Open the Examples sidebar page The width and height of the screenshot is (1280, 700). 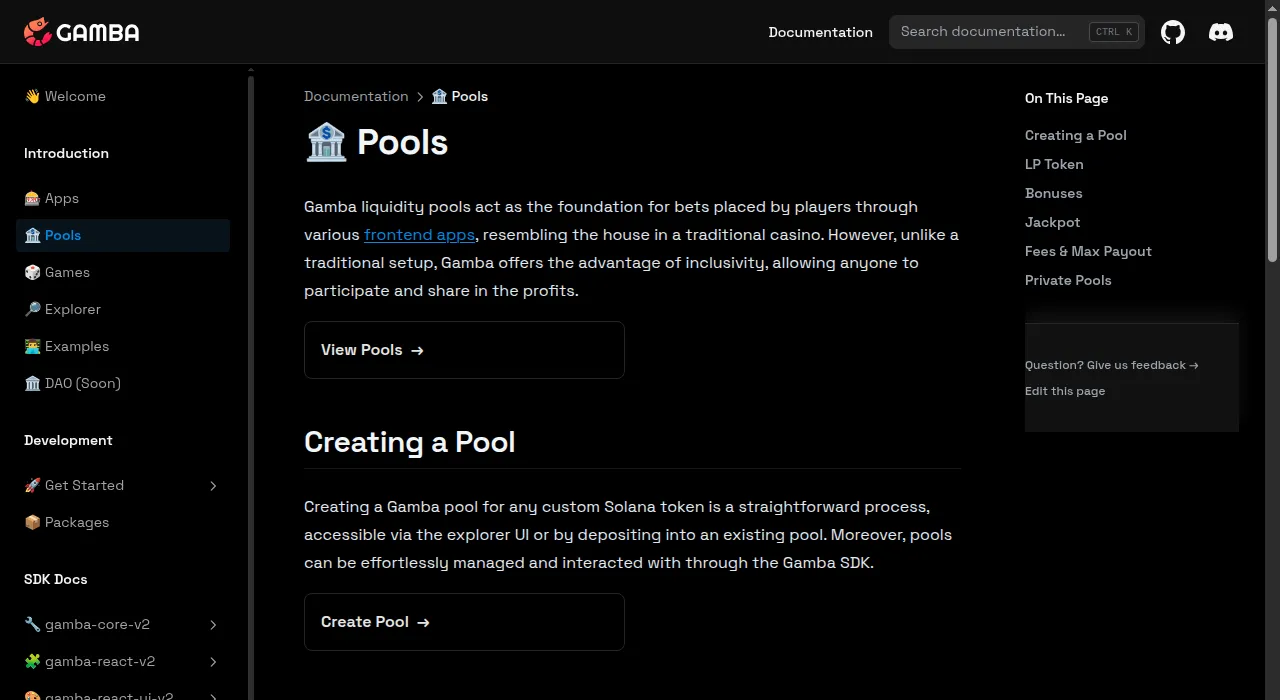pos(123,346)
